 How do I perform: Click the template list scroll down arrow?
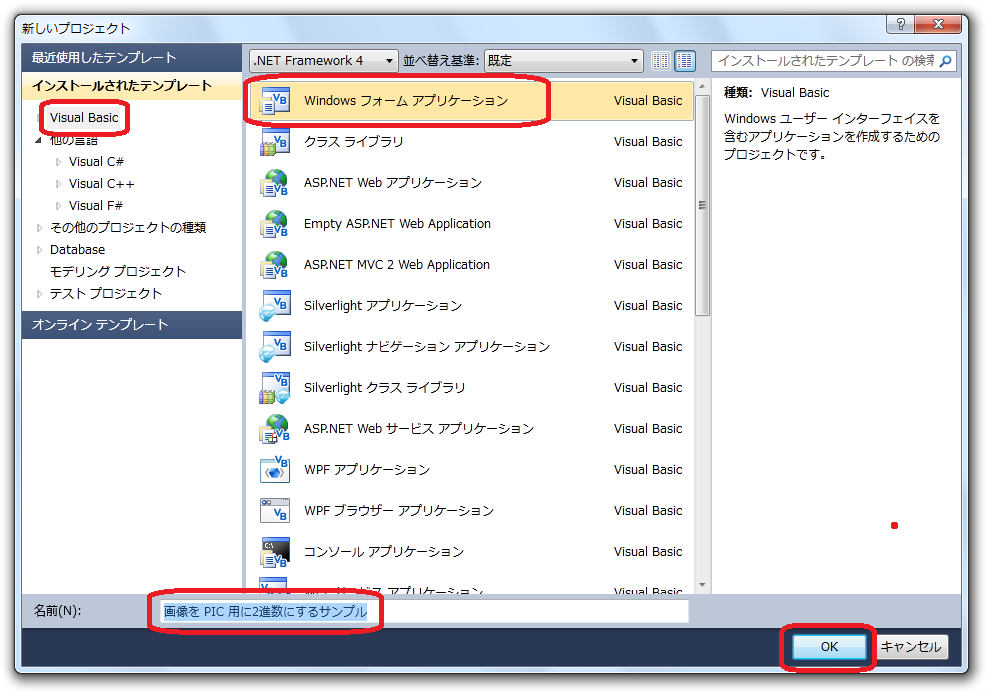[x=702, y=586]
